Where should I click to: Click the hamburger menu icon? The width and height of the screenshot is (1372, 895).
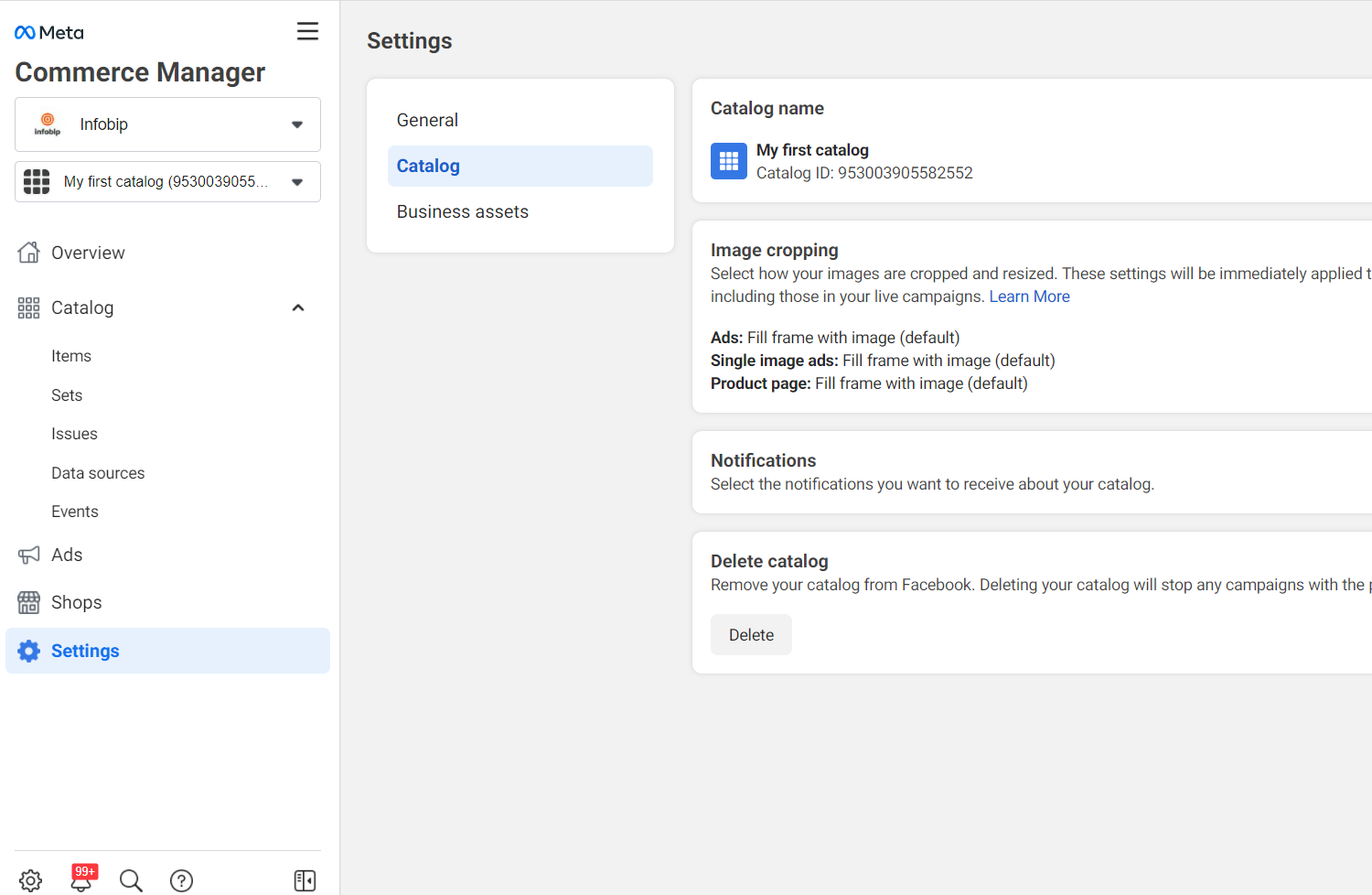pyautogui.click(x=307, y=31)
